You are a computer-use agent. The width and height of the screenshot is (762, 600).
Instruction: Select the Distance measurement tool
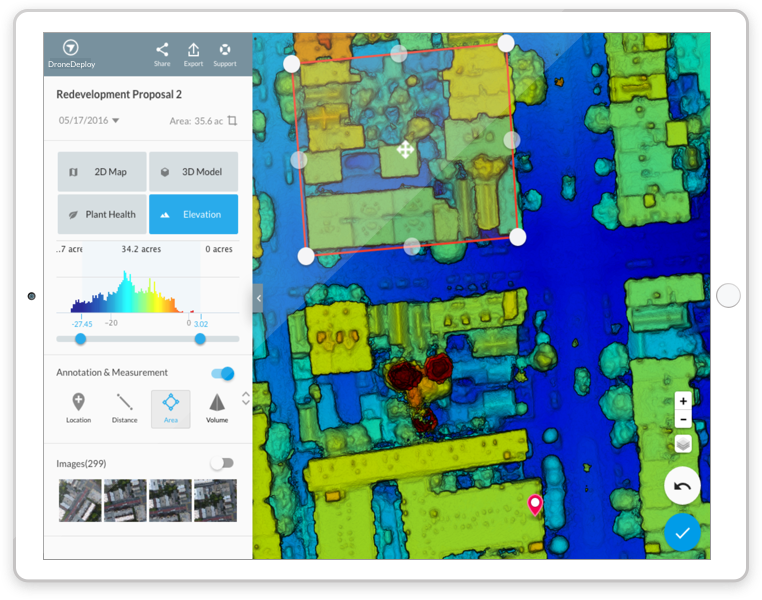pyautogui.click(x=125, y=406)
